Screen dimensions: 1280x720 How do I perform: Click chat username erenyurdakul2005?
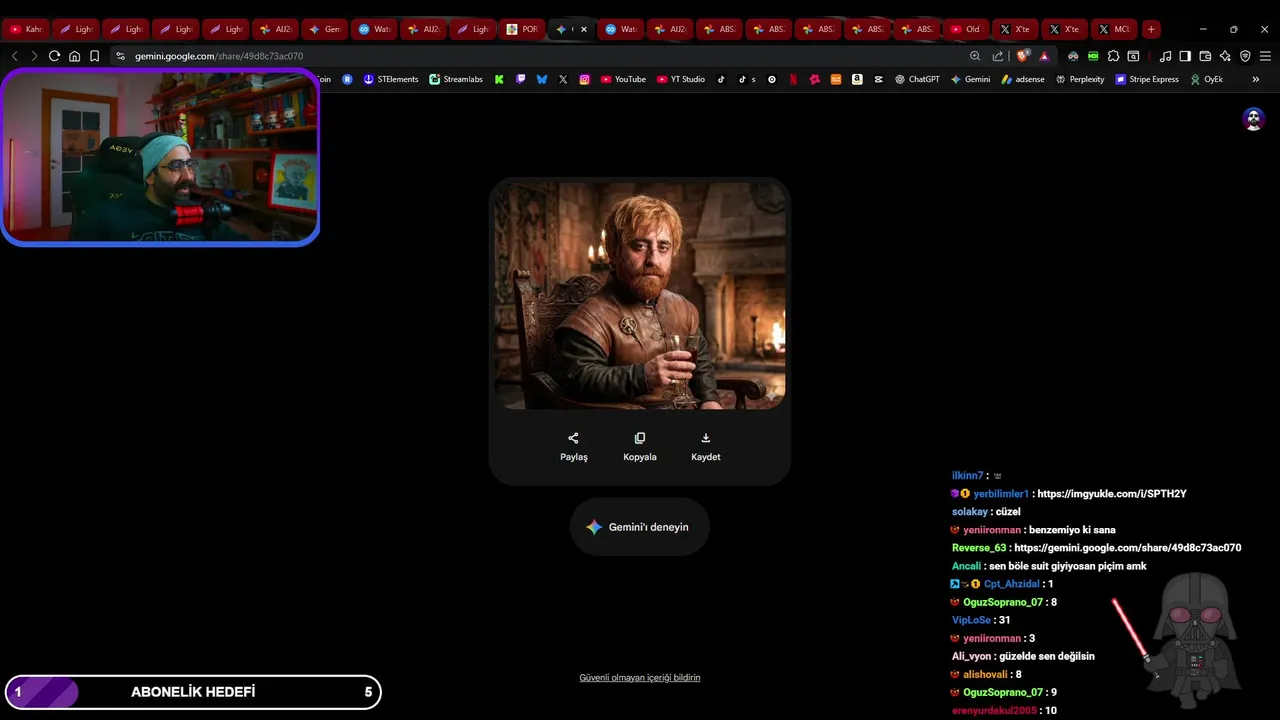pos(994,710)
